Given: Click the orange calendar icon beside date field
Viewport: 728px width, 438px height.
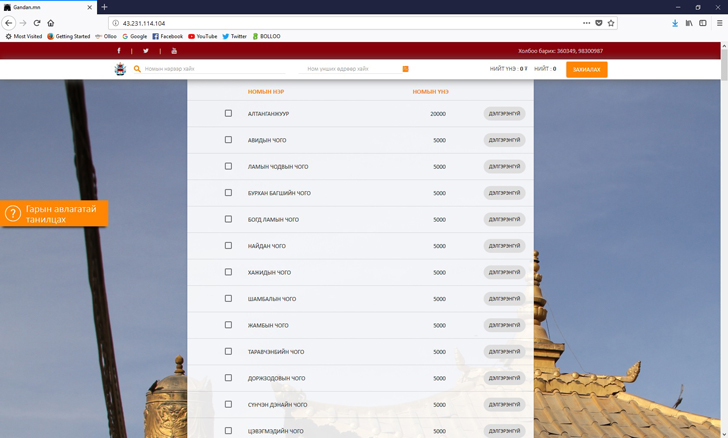Looking at the screenshot, I should 405,69.
